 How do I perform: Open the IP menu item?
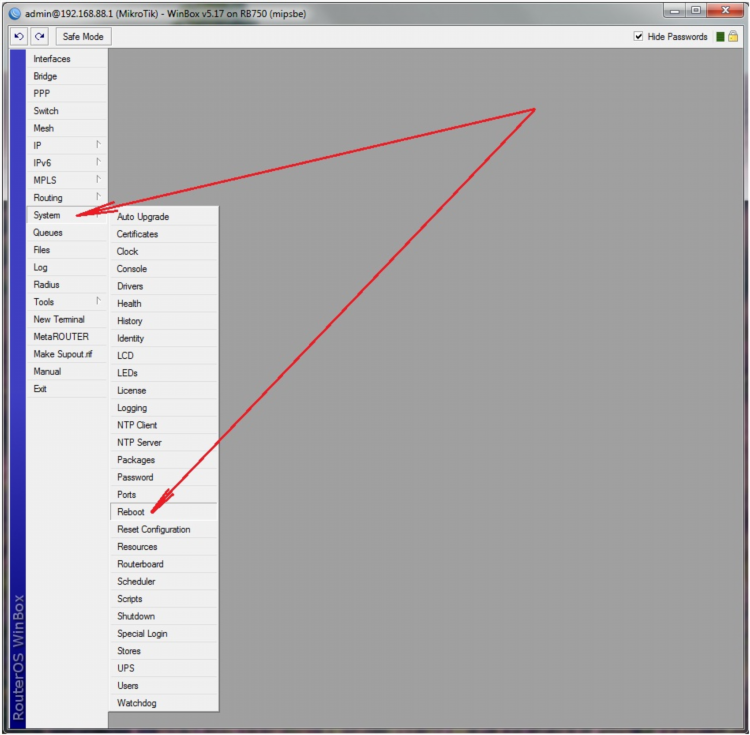pos(66,145)
